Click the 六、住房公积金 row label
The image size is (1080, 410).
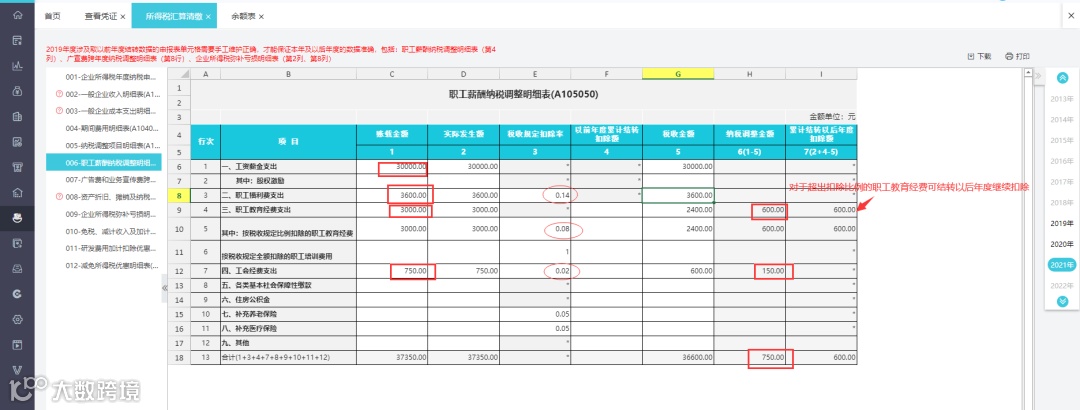tap(289, 299)
